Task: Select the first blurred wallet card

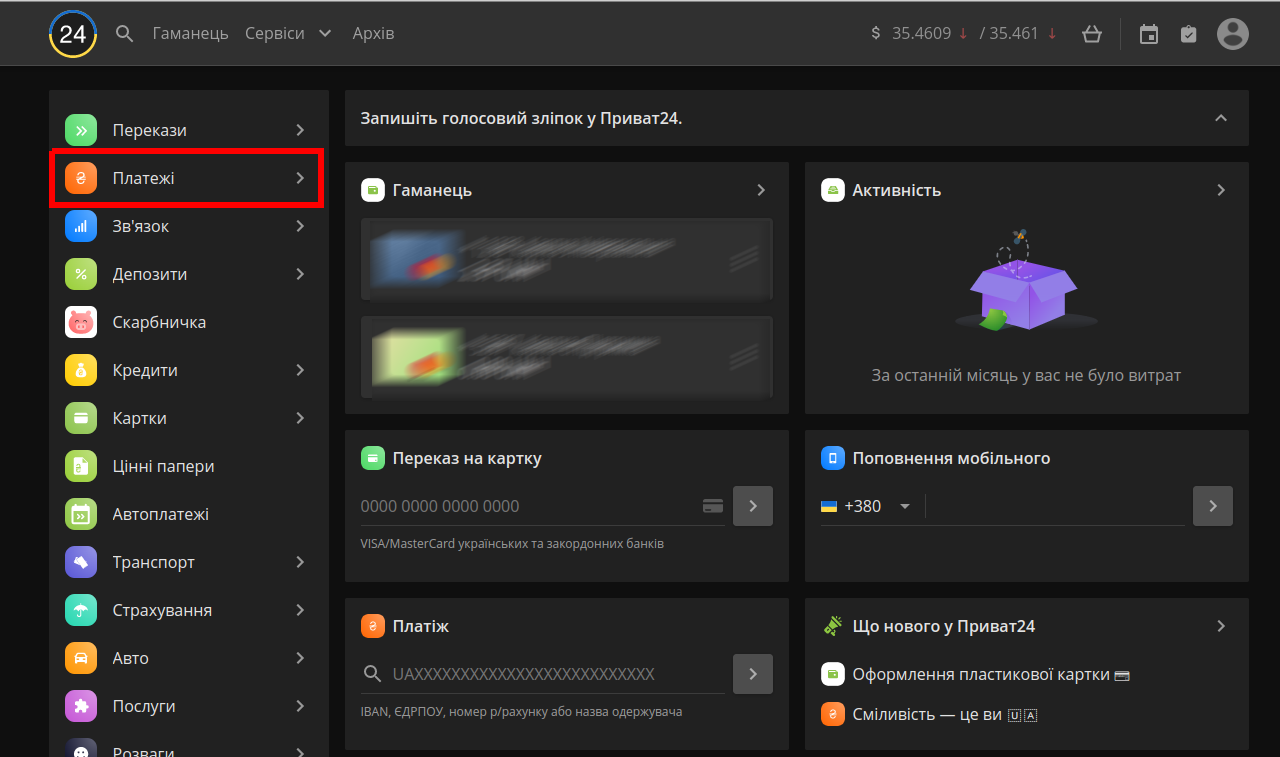Action: (567, 259)
